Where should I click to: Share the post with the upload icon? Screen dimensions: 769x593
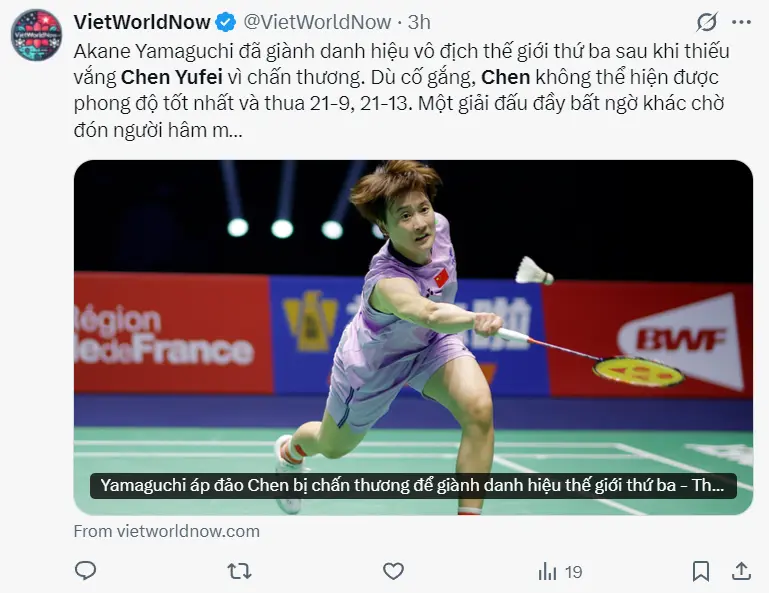pyautogui.click(x=741, y=571)
